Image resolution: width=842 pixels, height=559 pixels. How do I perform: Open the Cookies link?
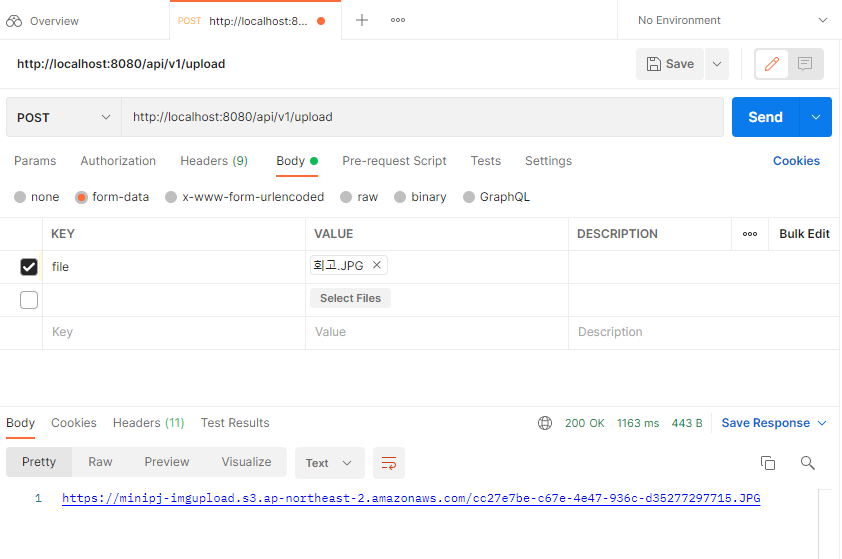point(796,161)
